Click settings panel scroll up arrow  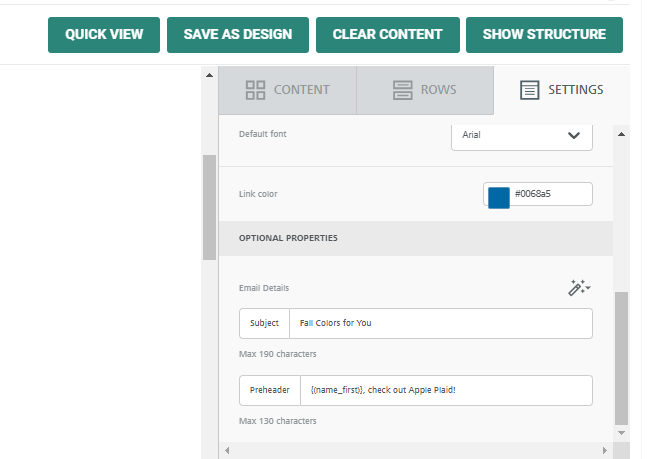621,134
